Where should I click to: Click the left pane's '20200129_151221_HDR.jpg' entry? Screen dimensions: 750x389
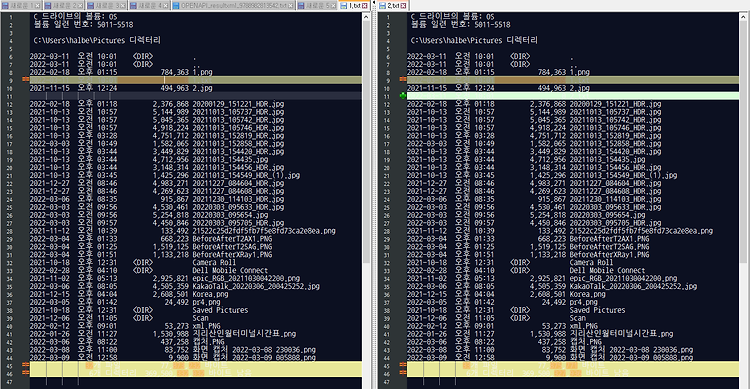(238, 104)
